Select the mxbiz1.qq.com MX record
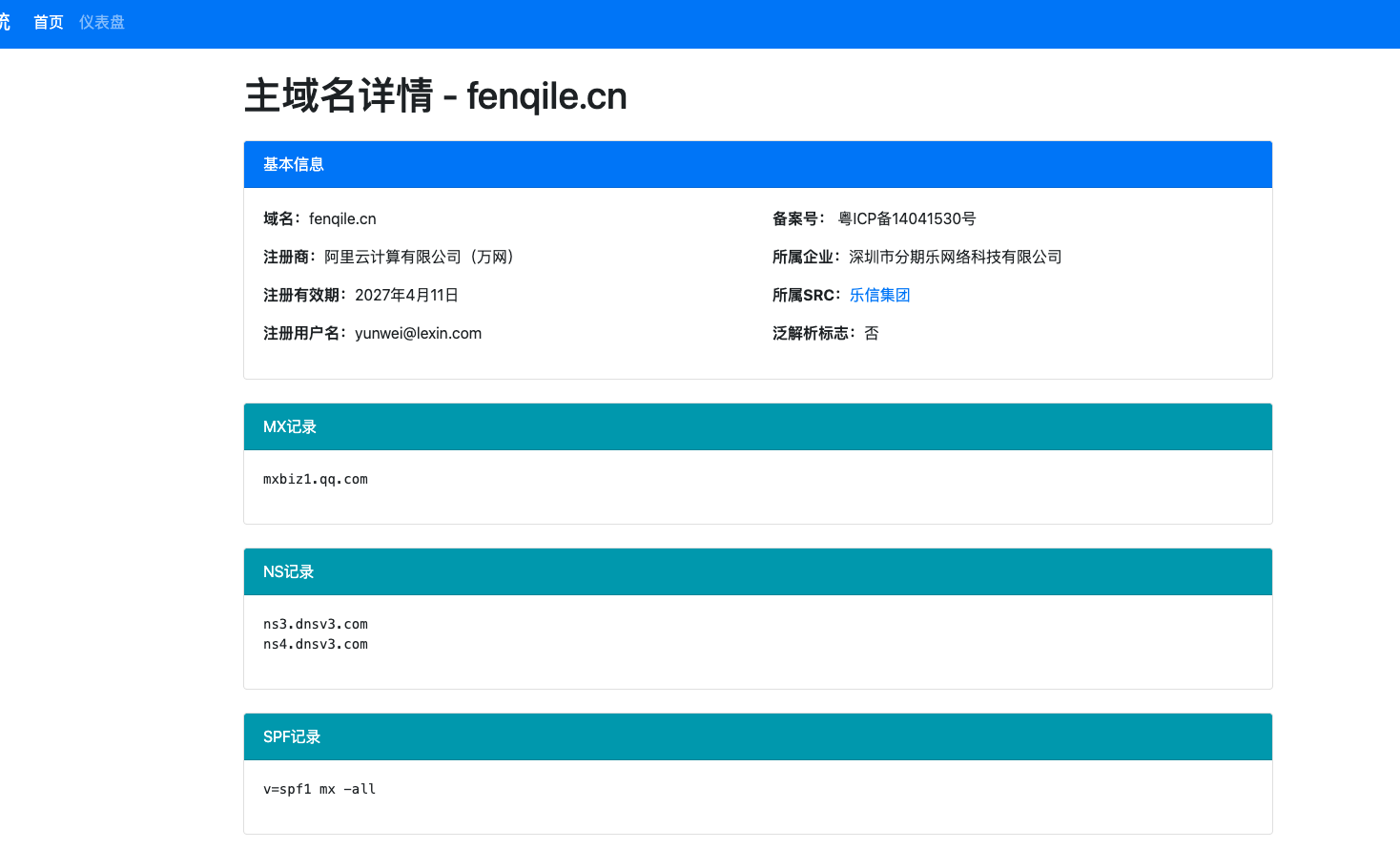 click(315, 479)
